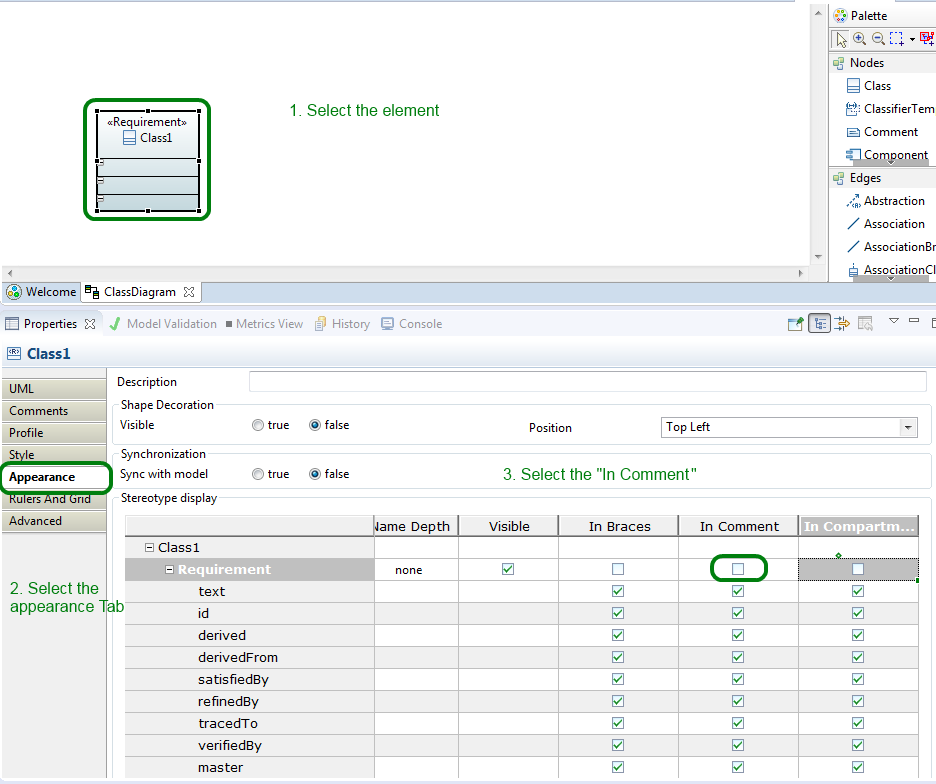Viewport: 936px width, 784px height.
Task: Click the Name Depth cell showing none
Action: tap(417, 570)
